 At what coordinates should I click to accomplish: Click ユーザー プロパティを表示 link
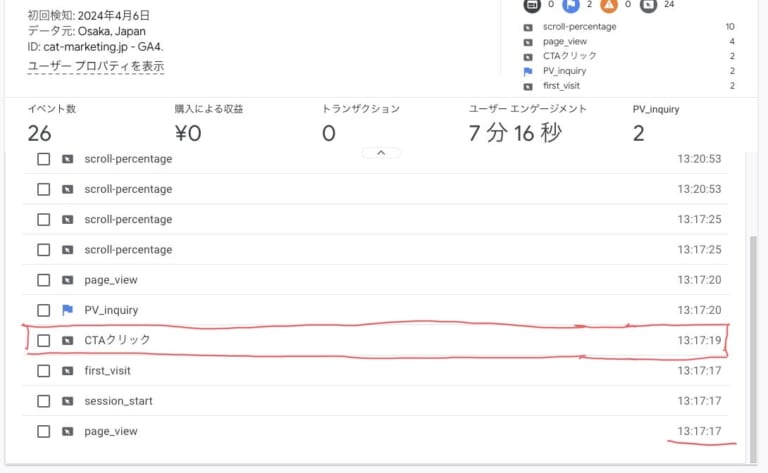tap(96, 67)
